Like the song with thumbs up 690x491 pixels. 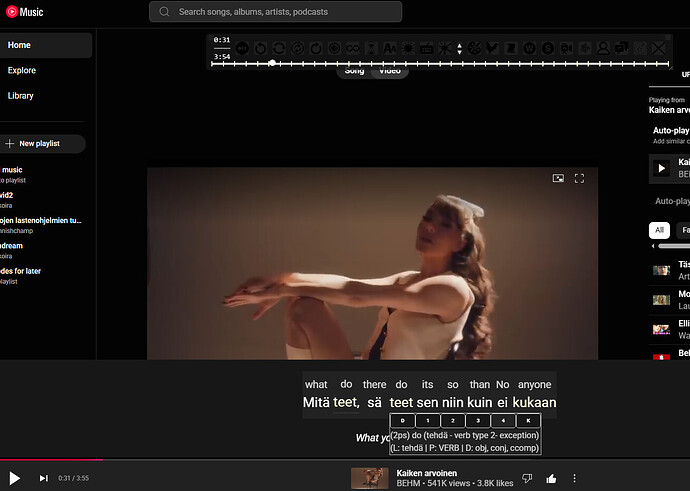point(551,478)
